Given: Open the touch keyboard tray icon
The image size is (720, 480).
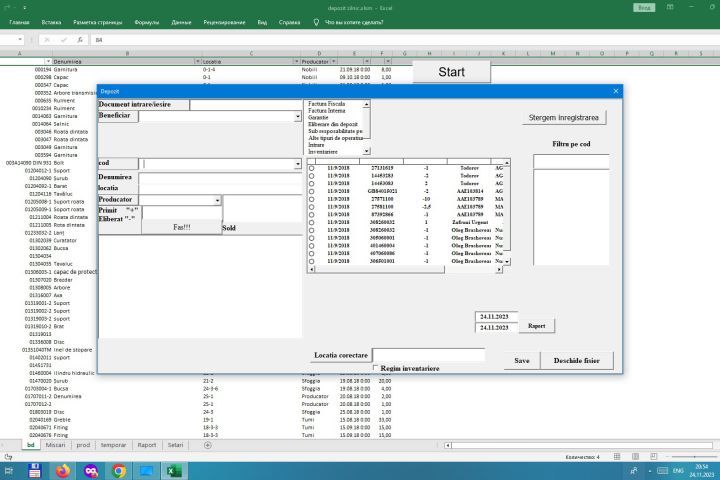Looking at the screenshot, I should coord(663,471).
